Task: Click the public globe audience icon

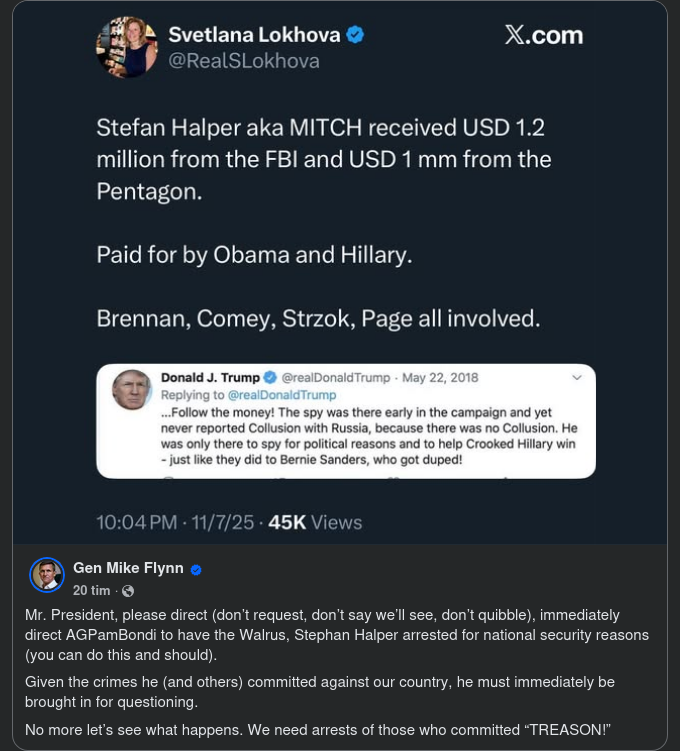Action: (x=128, y=591)
